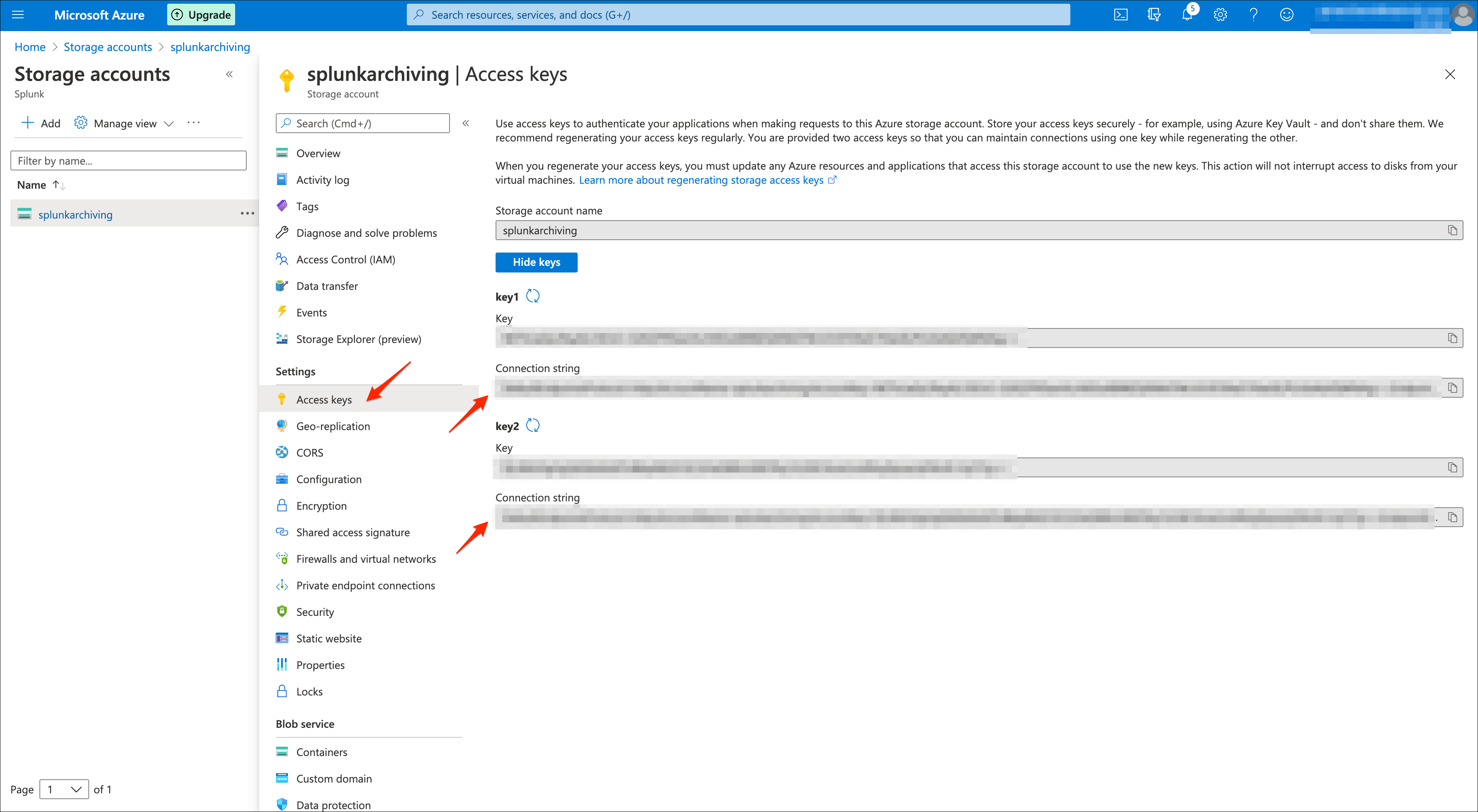Open the notifications bell

[x=1186, y=15]
